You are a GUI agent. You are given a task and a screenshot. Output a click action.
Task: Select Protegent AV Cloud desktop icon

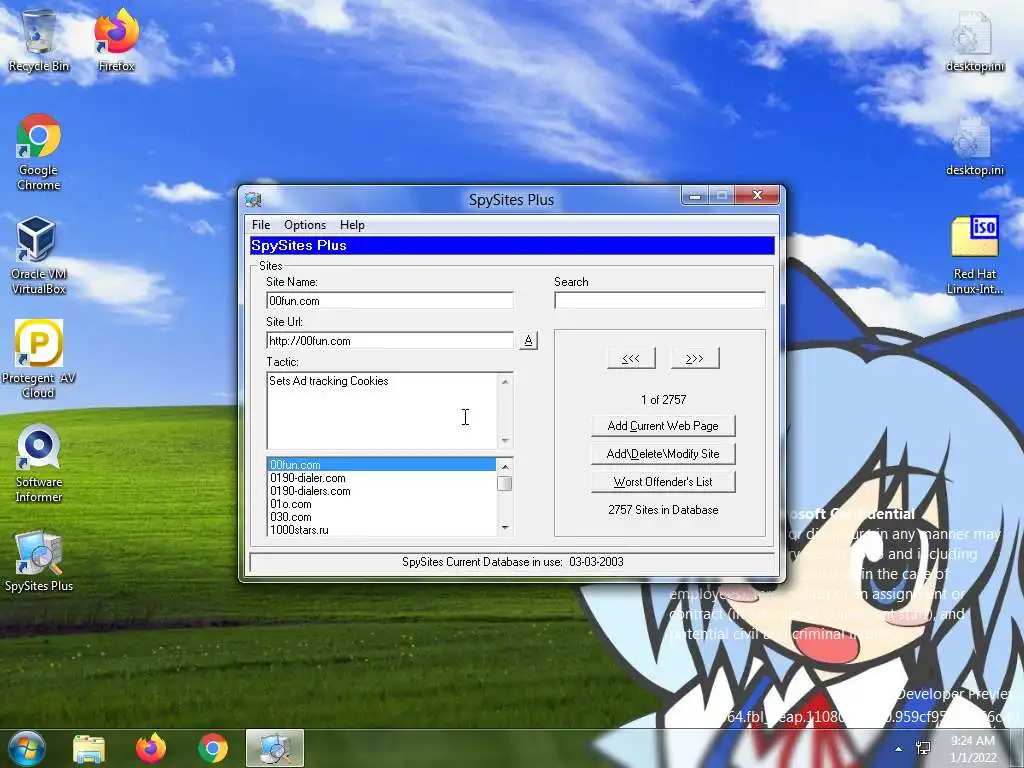39,359
